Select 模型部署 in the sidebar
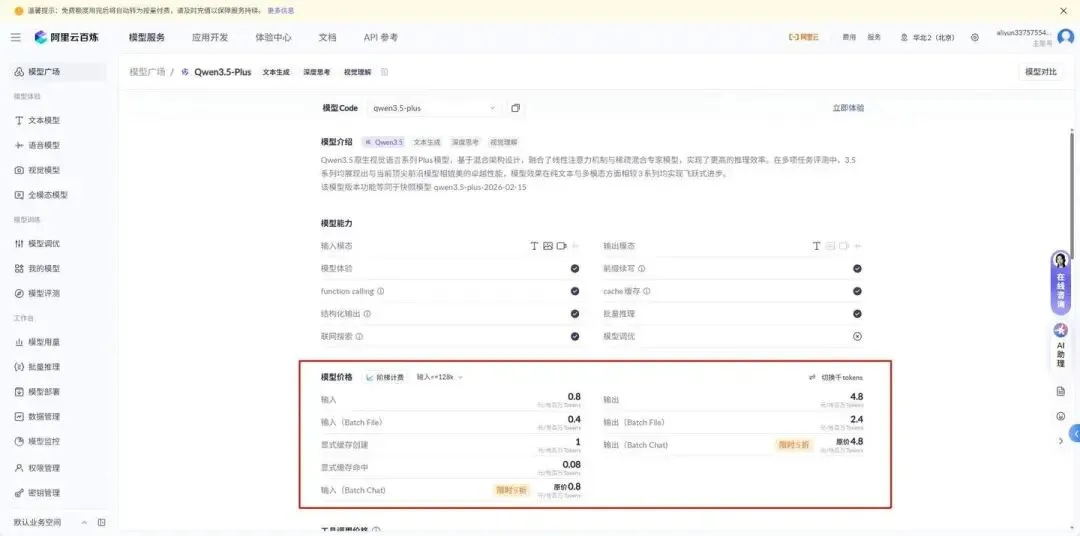1080x536 pixels. point(59,392)
